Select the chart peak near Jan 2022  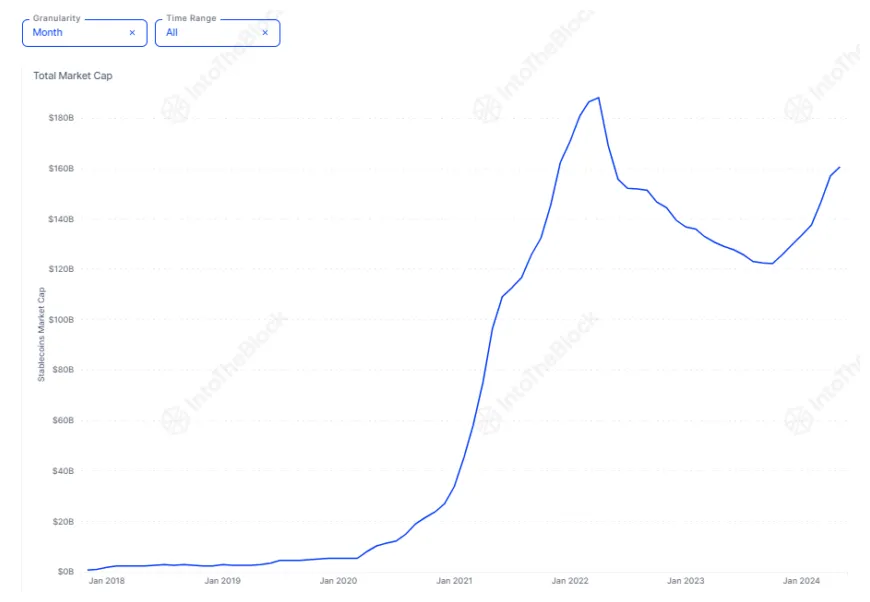596,99
